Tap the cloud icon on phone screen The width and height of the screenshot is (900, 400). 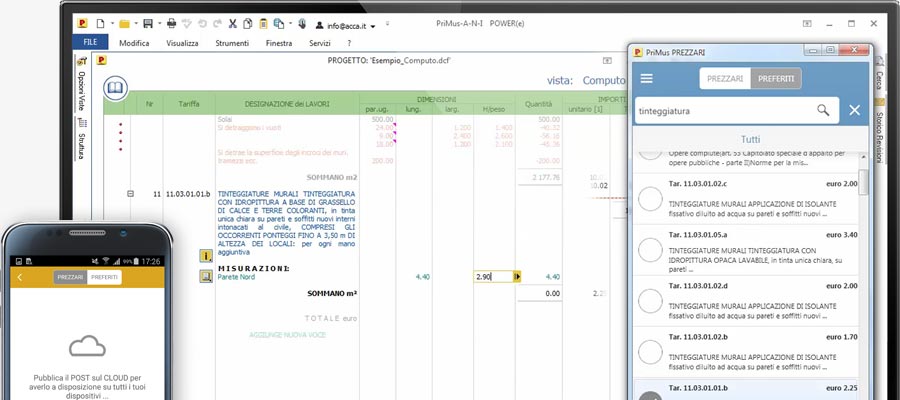87,346
